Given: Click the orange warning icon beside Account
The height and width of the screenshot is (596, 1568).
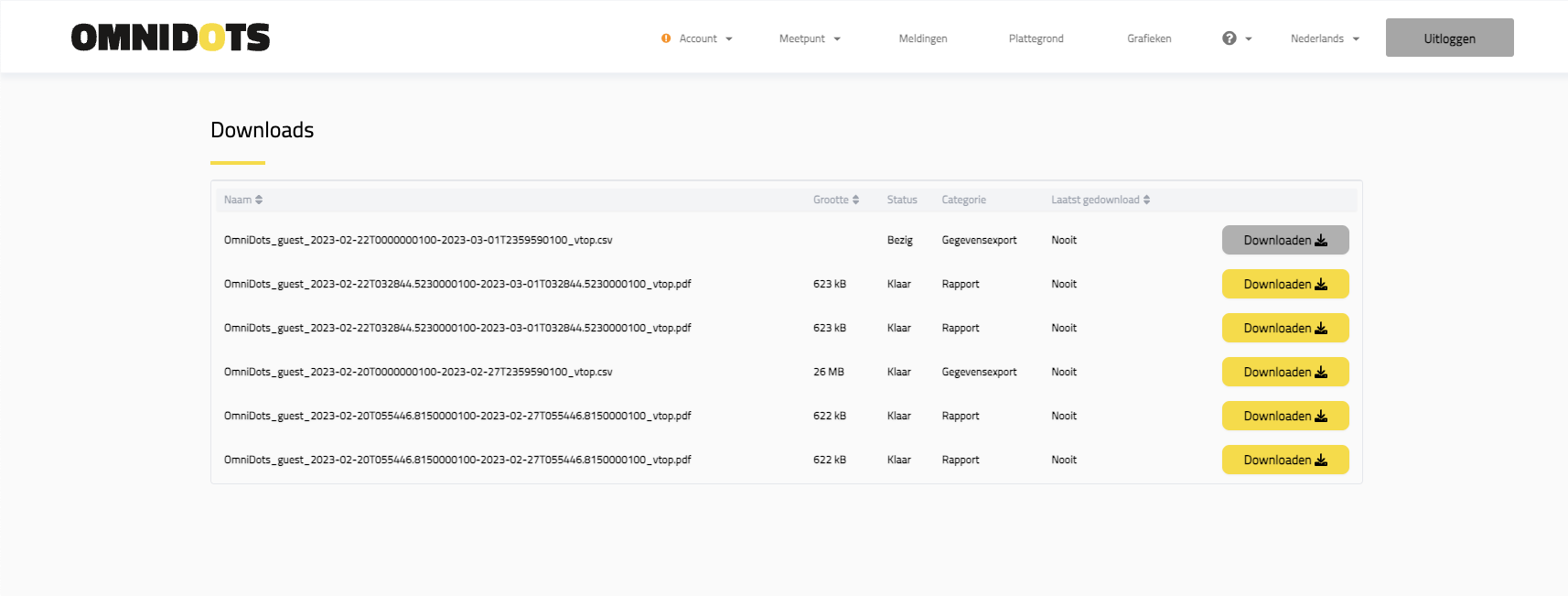Looking at the screenshot, I should pyautogui.click(x=666, y=38).
